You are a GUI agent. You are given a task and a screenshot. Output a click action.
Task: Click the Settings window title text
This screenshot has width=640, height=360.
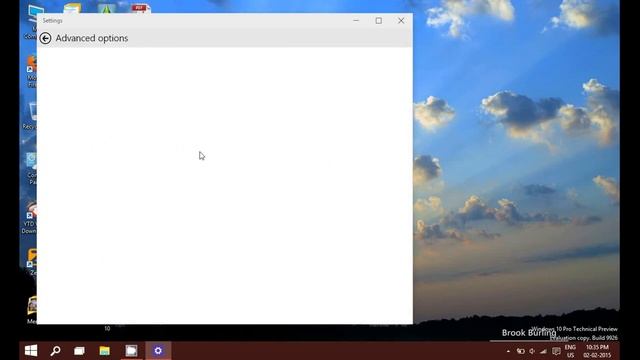tap(52, 20)
